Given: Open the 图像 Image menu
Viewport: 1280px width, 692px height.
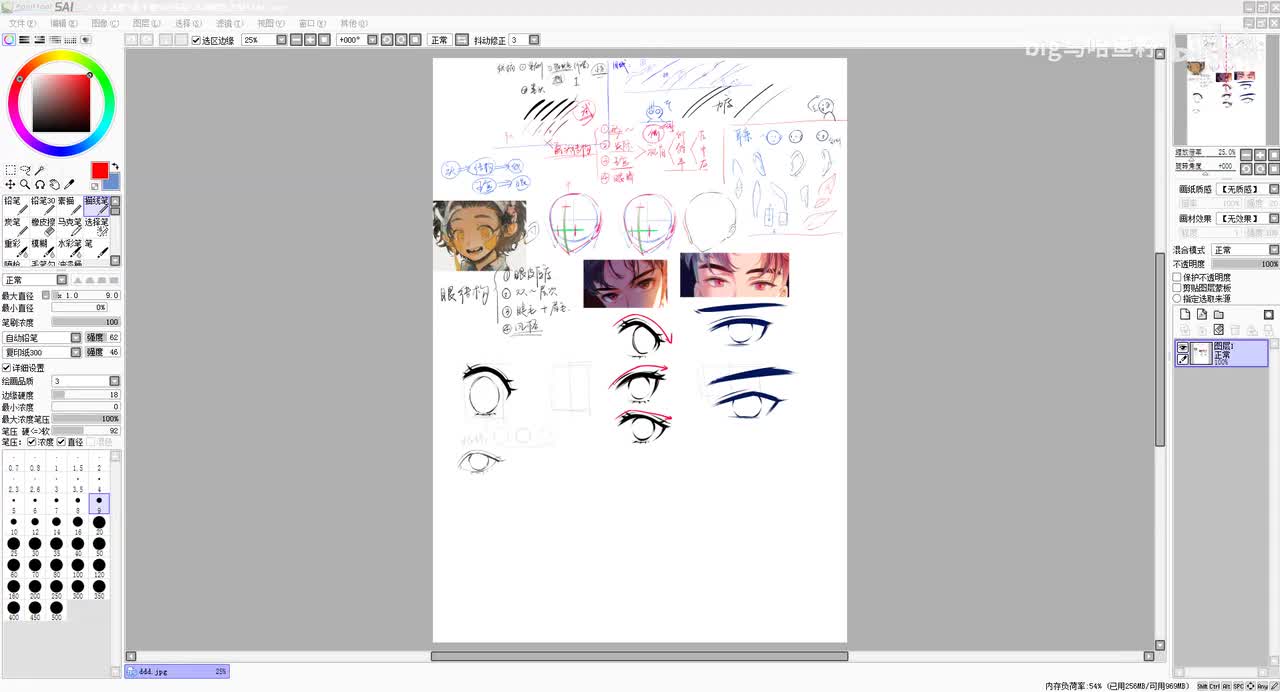Looking at the screenshot, I should (105, 23).
